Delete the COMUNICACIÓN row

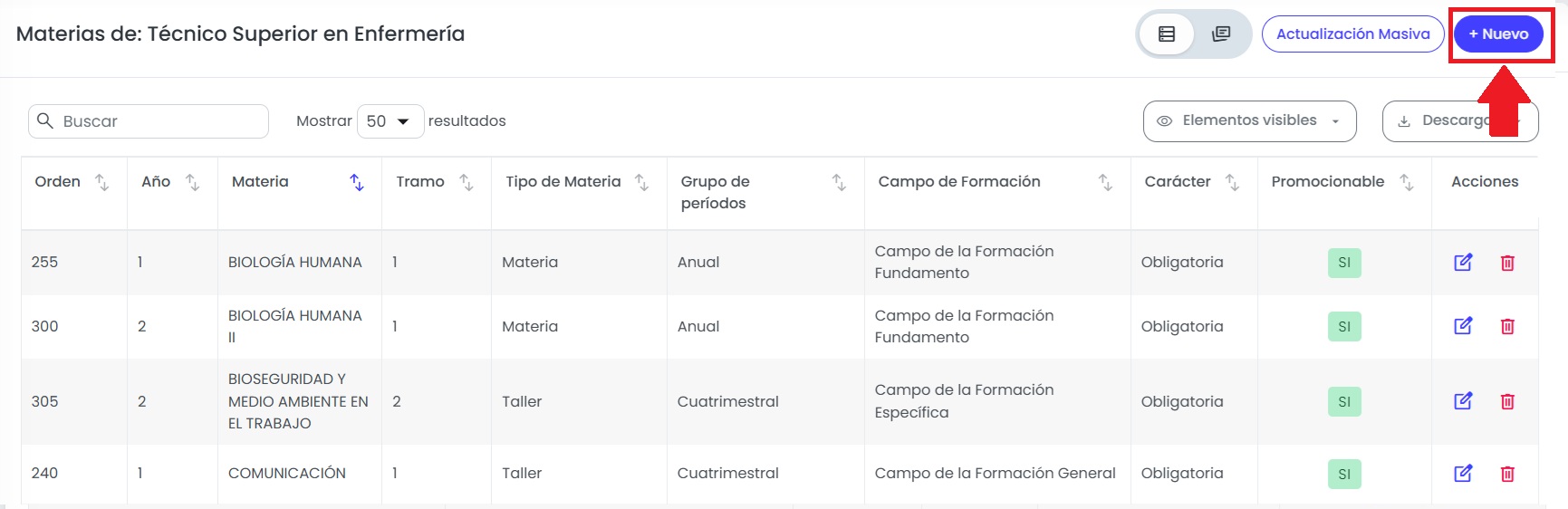pos(1507,474)
